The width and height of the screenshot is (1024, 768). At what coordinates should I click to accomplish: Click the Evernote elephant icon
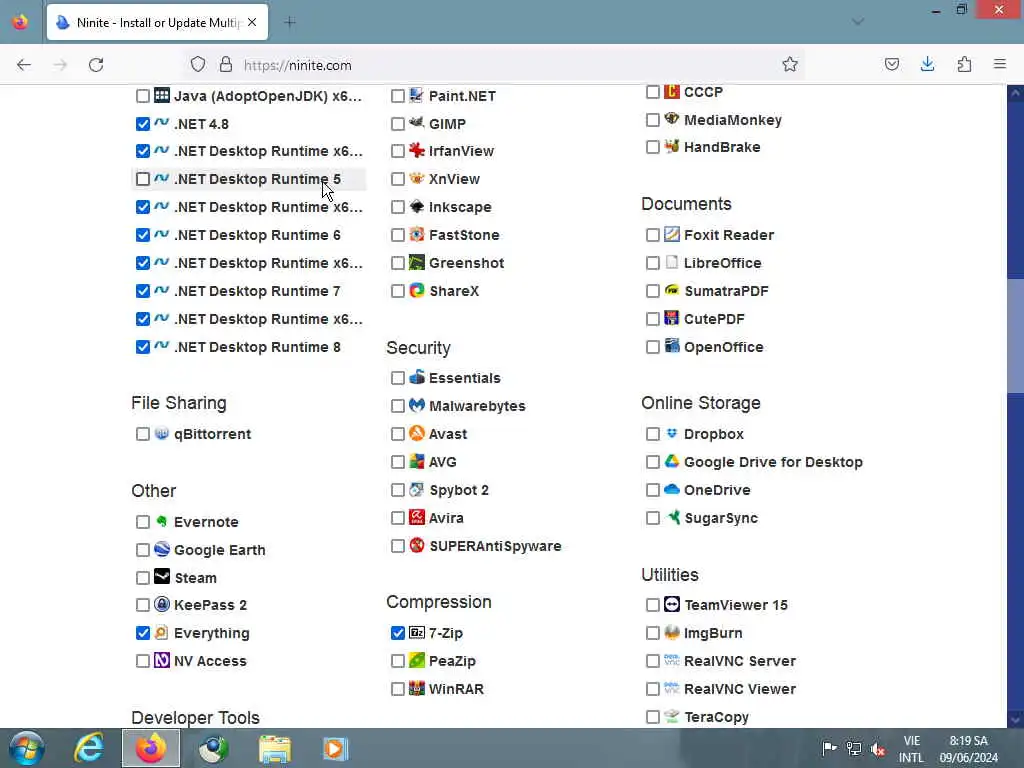162,521
